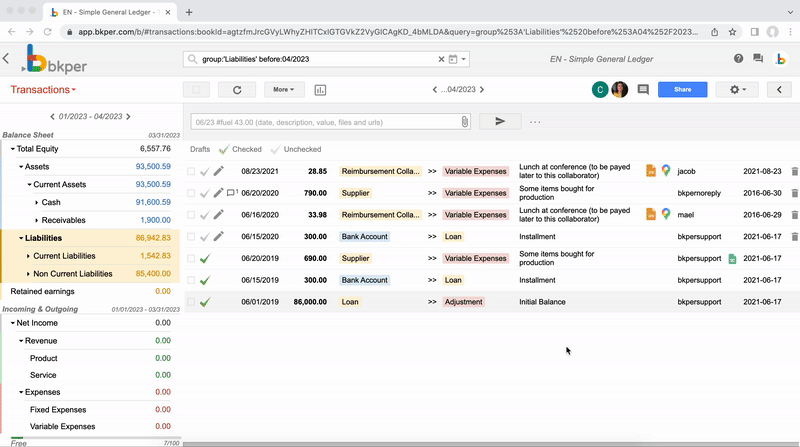The height and width of the screenshot is (447, 800).
Task: Open the search calendar date picker
Action: click(453, 59)
